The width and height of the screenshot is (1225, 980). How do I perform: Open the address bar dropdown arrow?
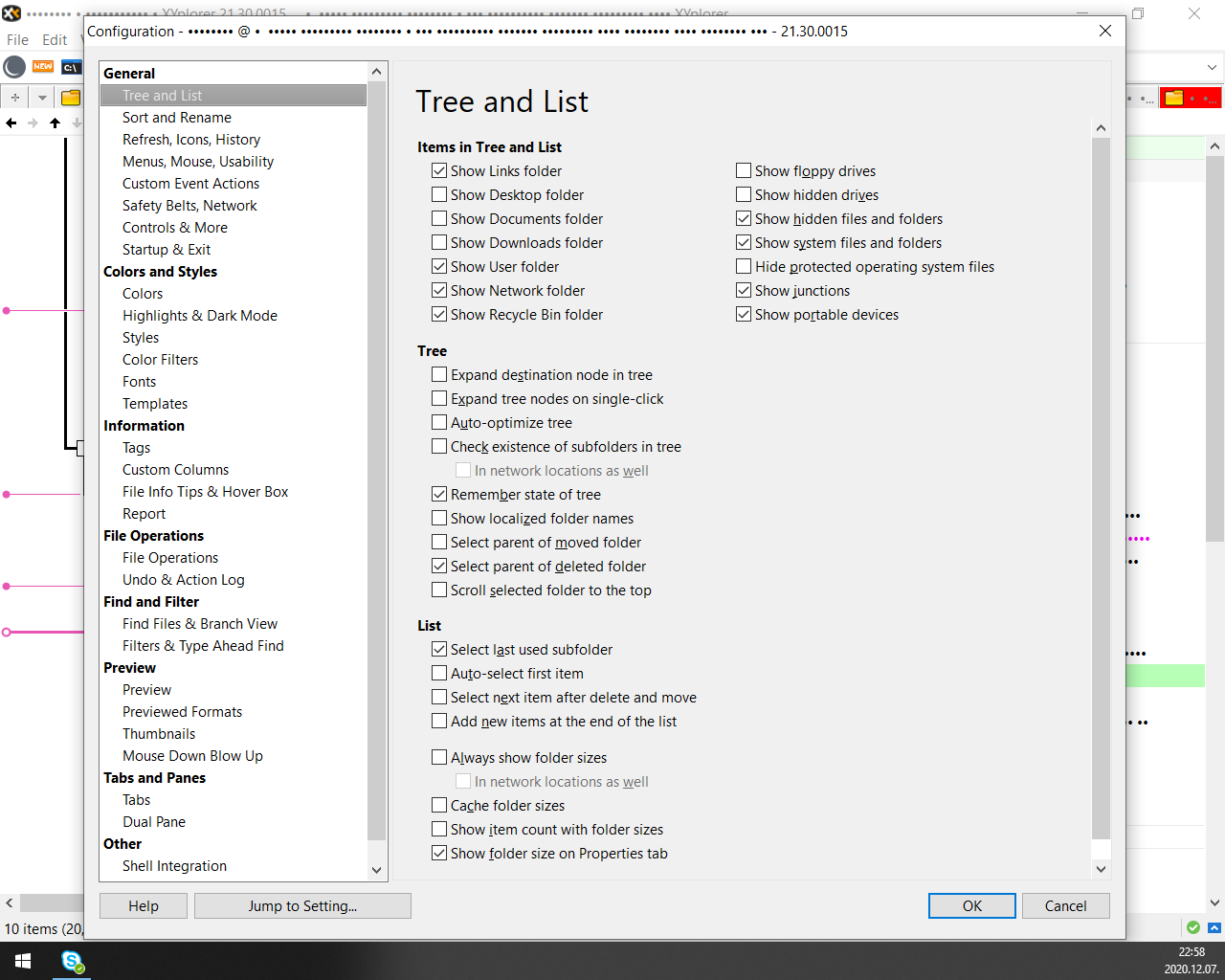1212,68
